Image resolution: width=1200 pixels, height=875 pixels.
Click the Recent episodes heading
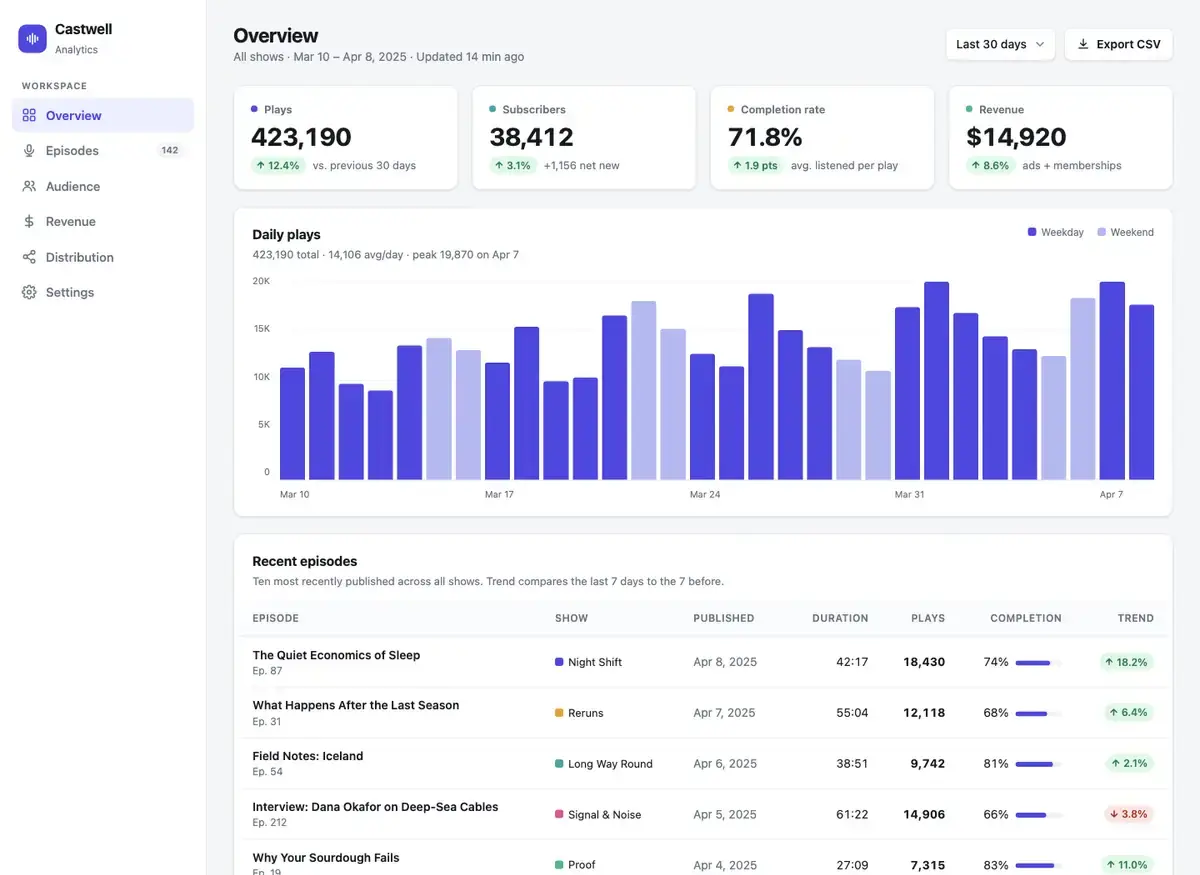pos(305,562)
